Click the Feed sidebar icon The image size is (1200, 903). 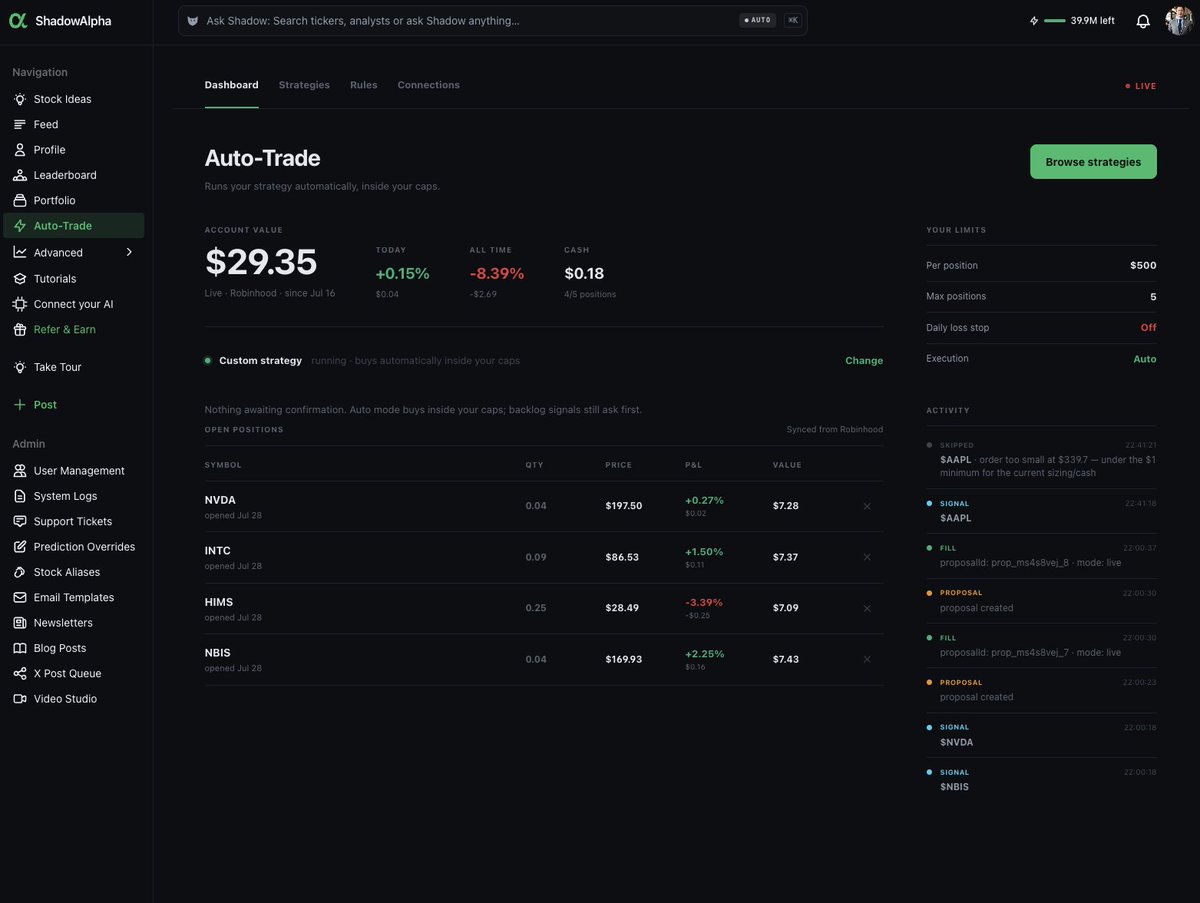[20, 124]
